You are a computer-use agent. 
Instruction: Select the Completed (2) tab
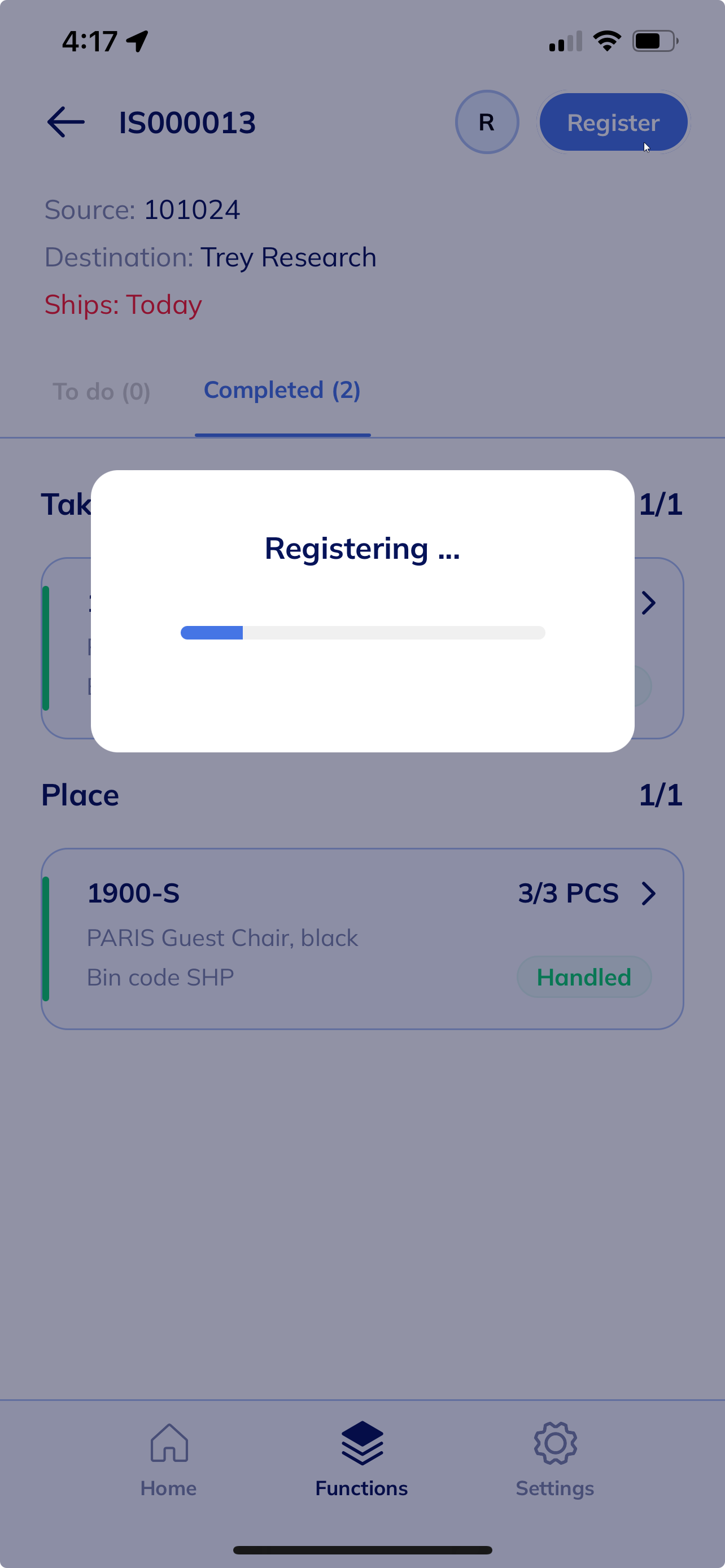coord(282,390)
